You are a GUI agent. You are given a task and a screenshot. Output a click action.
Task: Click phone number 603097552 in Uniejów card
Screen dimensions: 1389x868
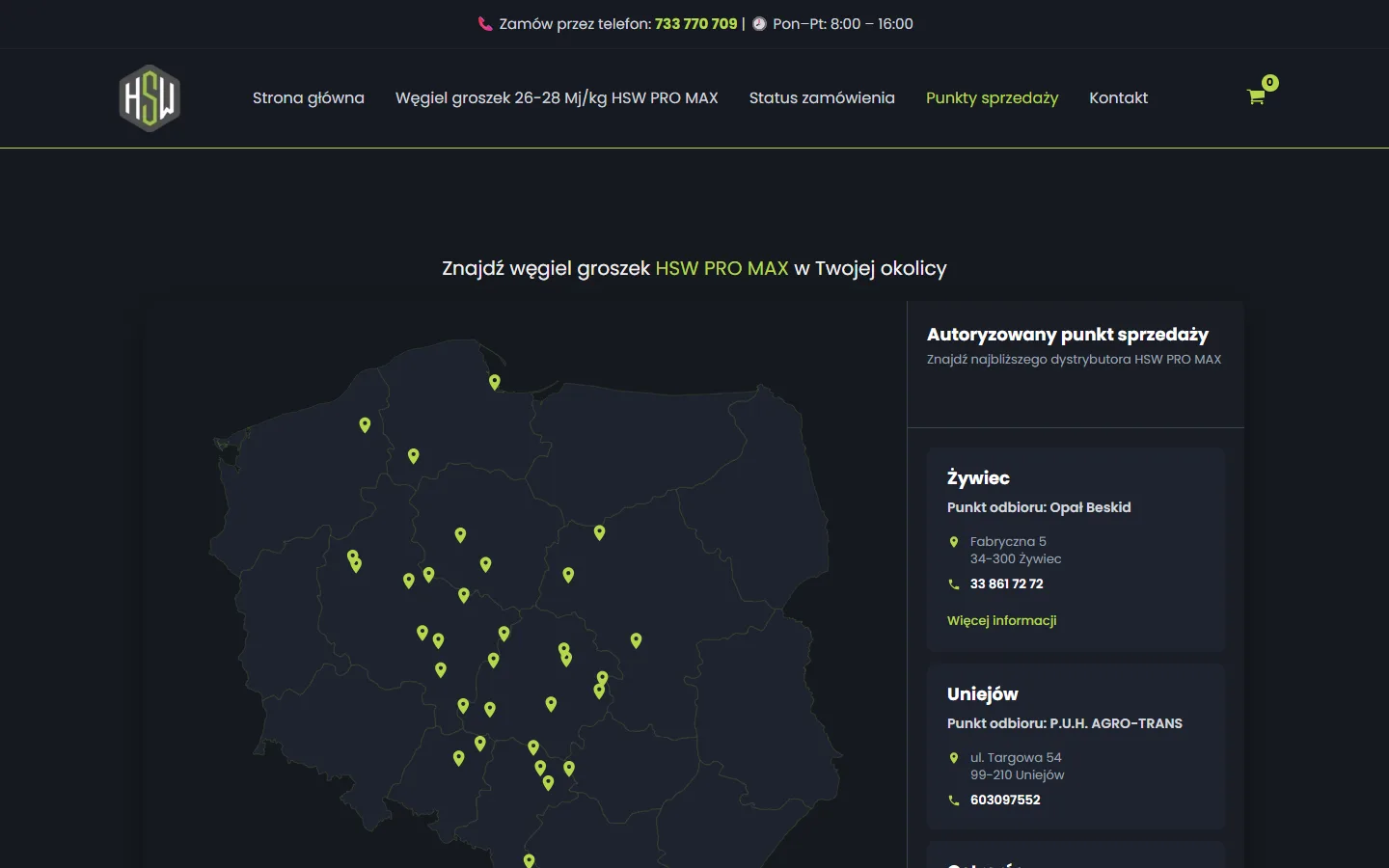[1005, 800]
